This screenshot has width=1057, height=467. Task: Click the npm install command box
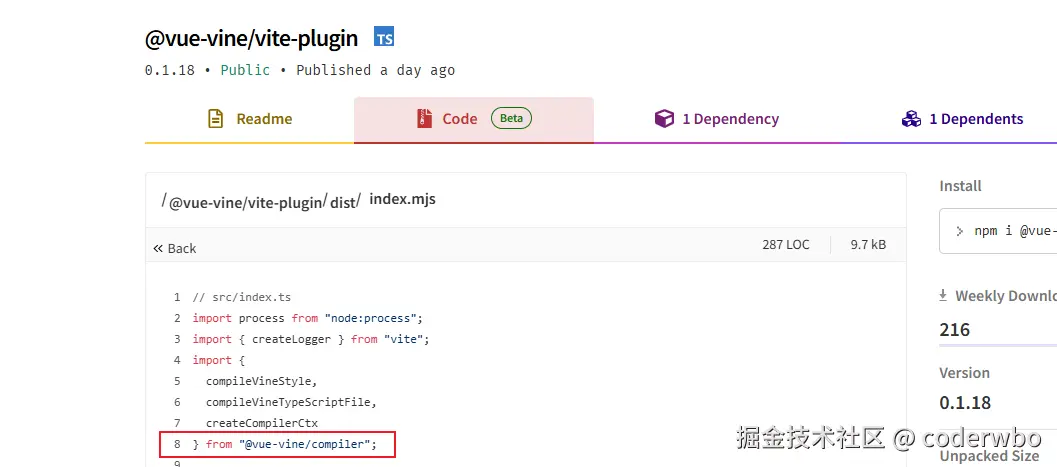click(x=998, y=231)
